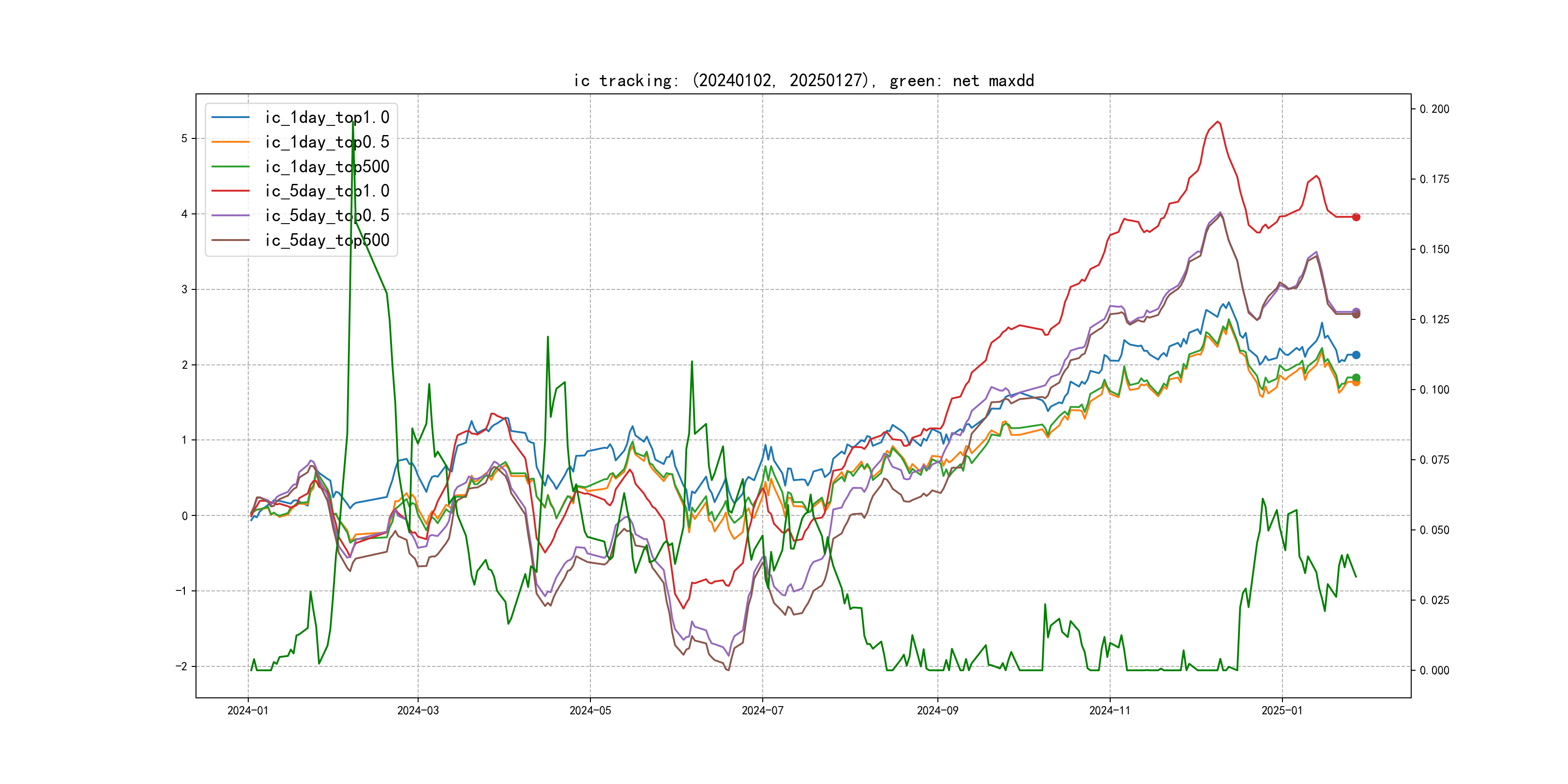Click the 0.100 right axis label
This screenshot has height=784, width=1568.
(x=1434, y=390)
